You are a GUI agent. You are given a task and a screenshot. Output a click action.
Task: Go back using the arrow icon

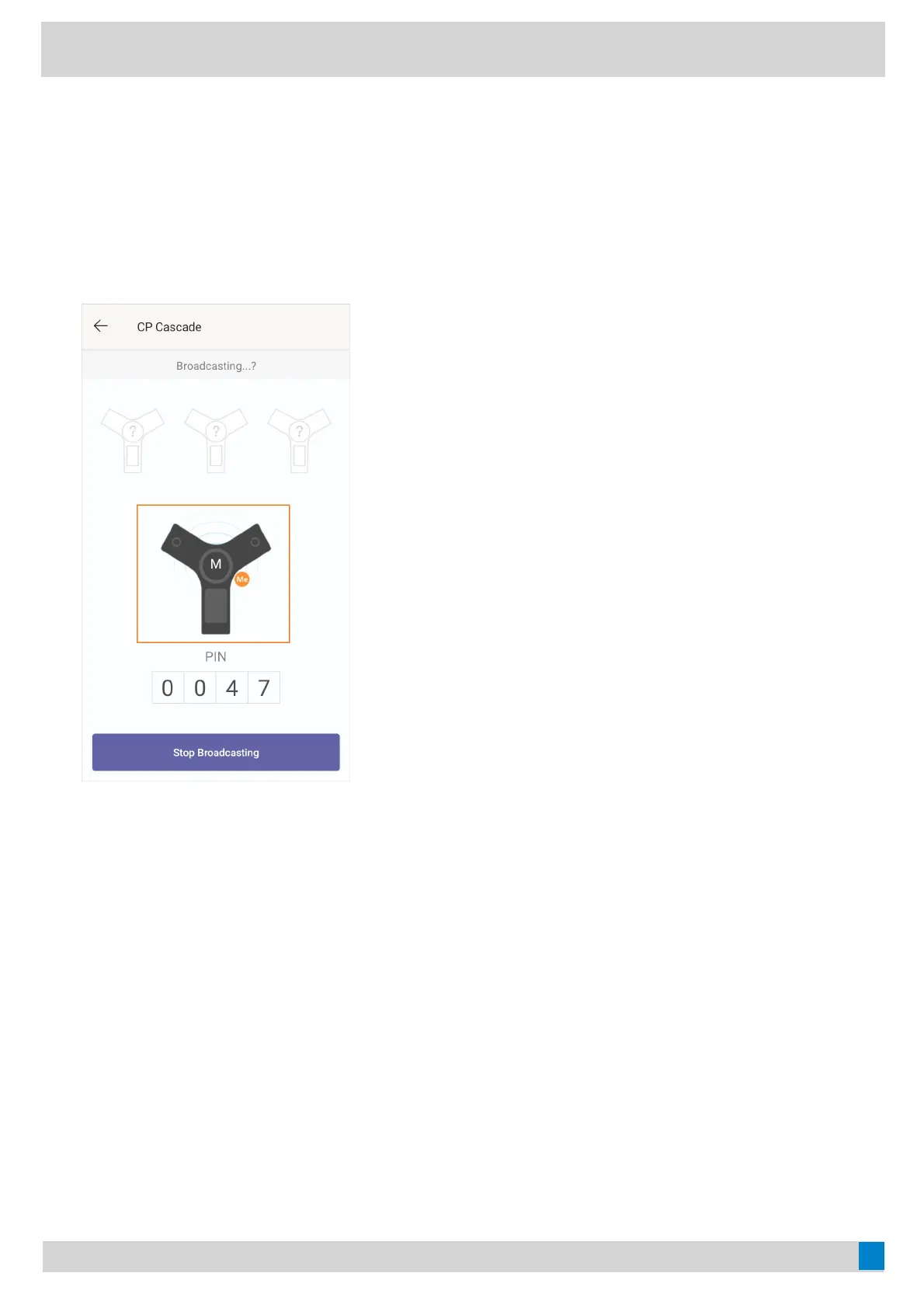click(x=101, y=326)
